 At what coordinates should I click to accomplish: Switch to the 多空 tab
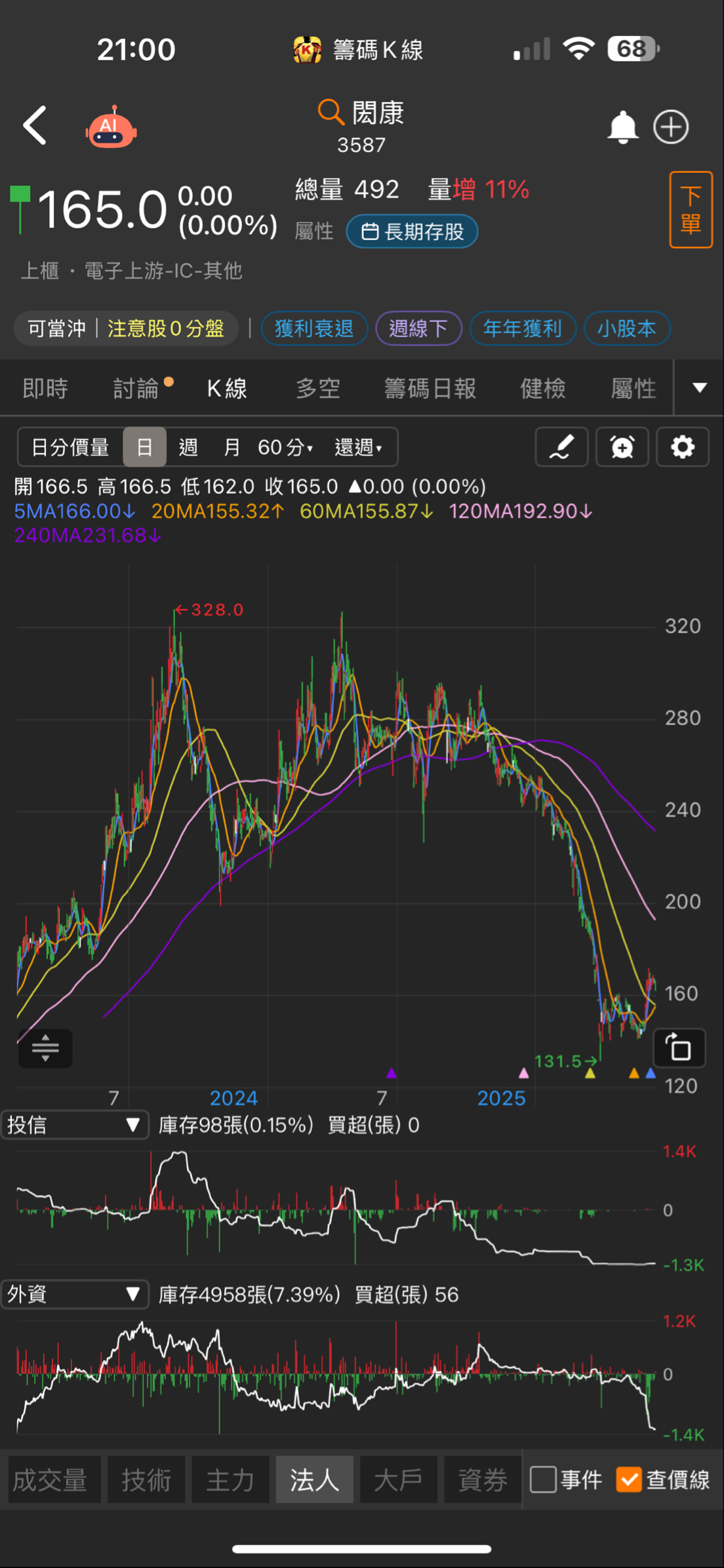[x=318, y=388]
